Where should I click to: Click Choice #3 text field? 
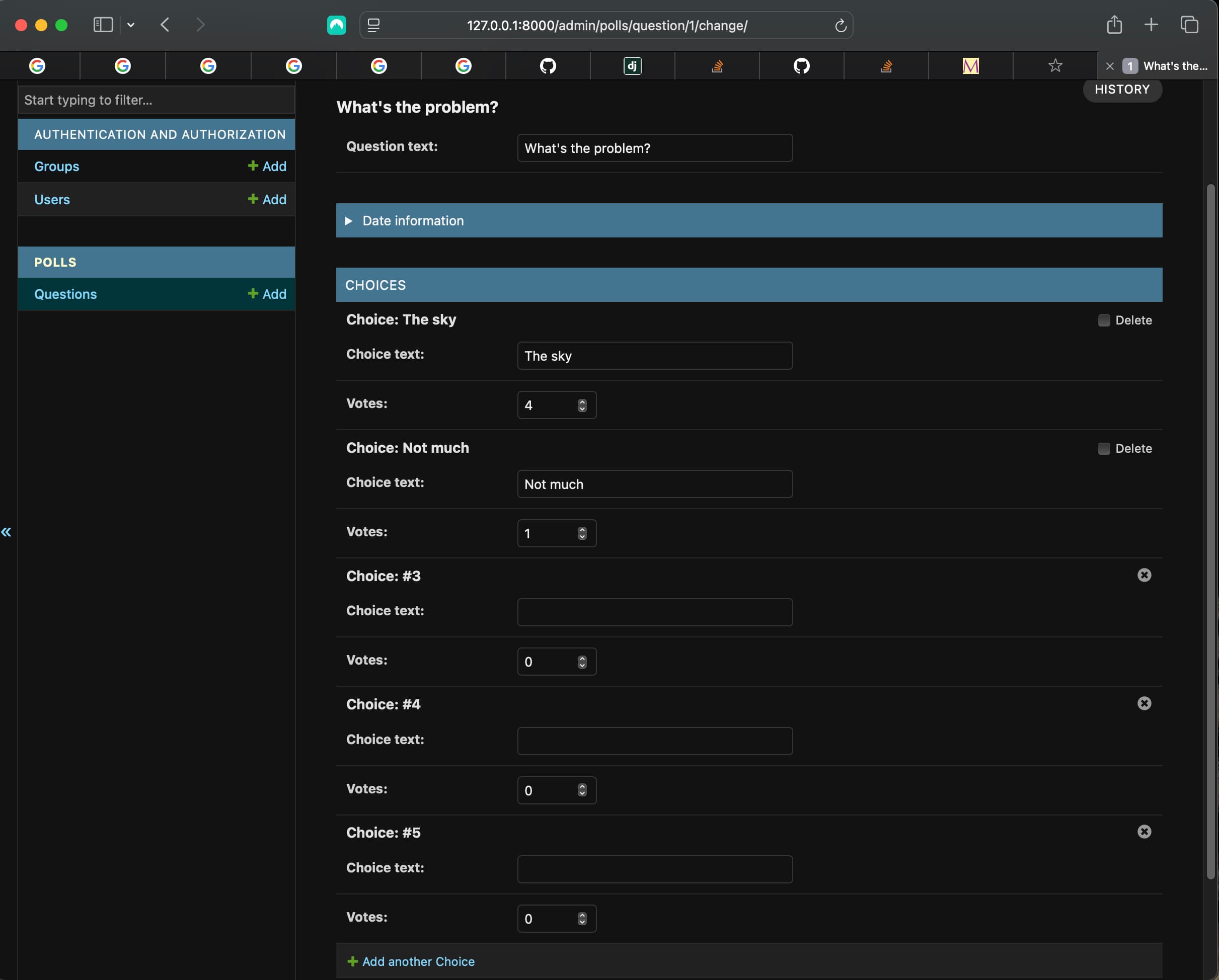(655, 612)
